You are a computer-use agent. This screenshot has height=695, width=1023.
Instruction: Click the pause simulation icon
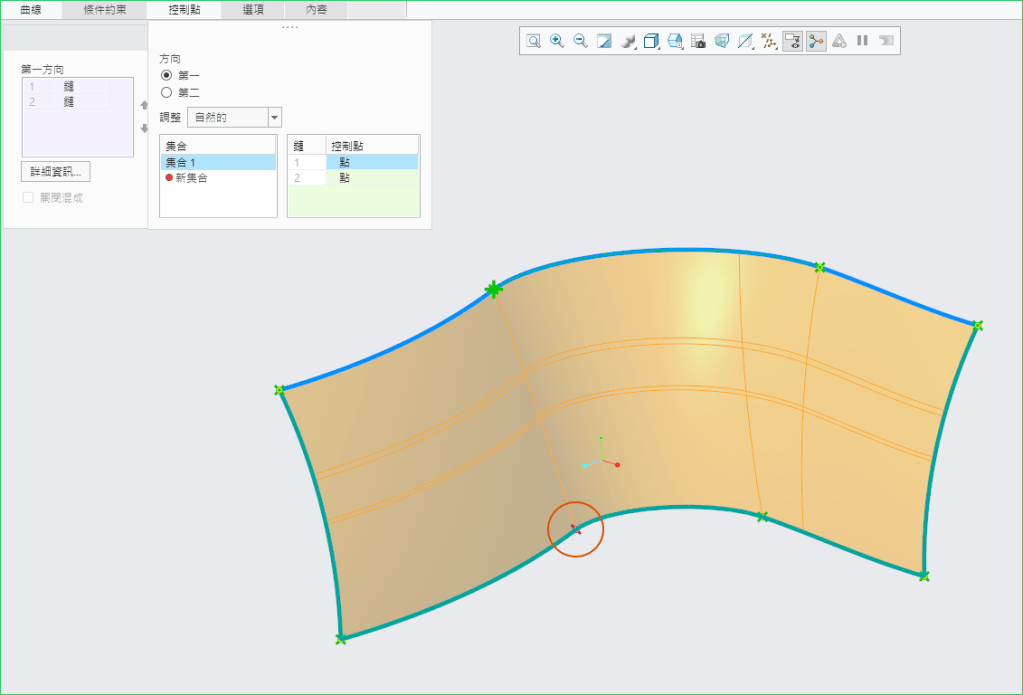click(x=862, y=41)
